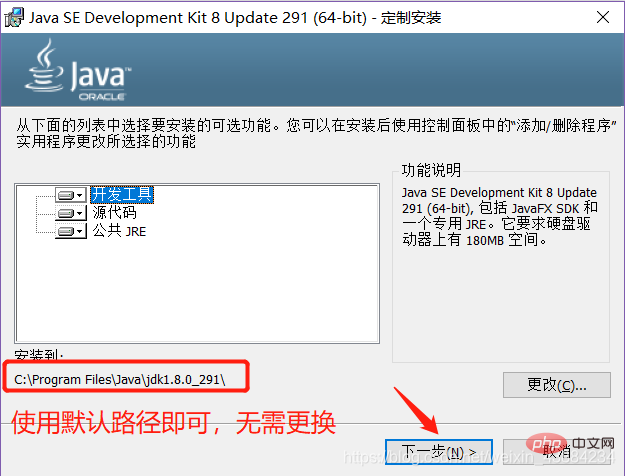This screenshot has width=625, height=476.
Task: Click the Java Oracle logo in the banner
Action: pyautogui.click(x=78, y=70)
